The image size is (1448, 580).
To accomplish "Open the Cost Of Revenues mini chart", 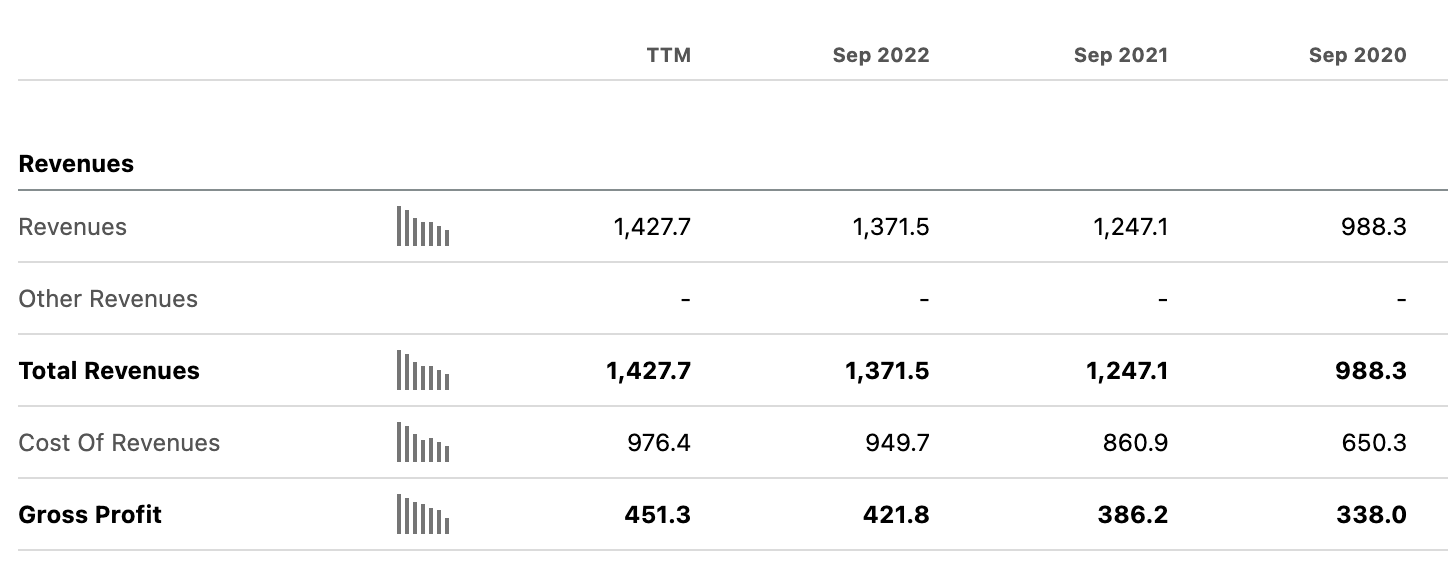I will click(x=423, y=442).
